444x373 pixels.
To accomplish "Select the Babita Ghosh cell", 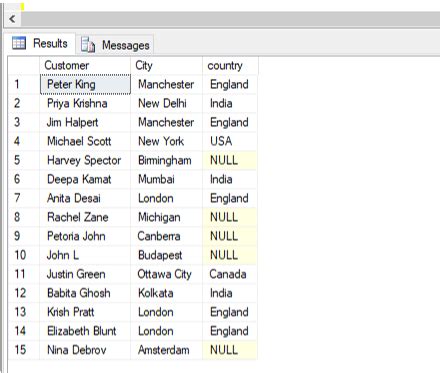I will pos(85,293).
